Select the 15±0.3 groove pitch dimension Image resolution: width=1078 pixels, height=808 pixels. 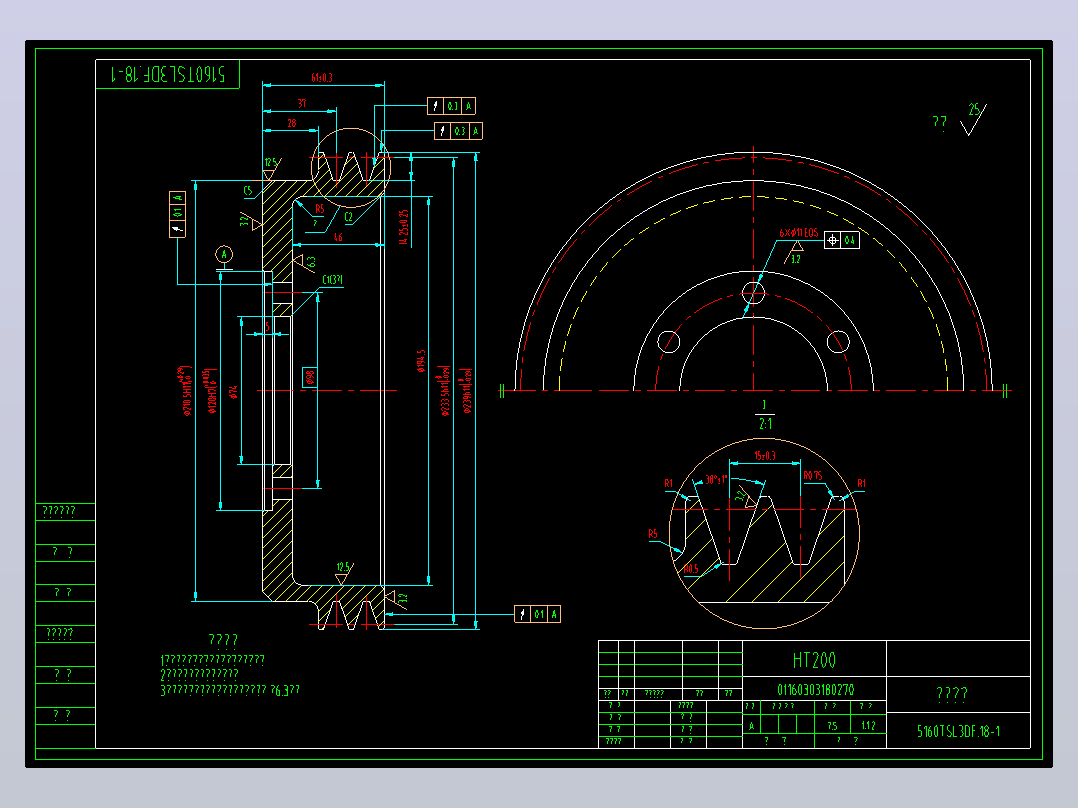point(764,455)
